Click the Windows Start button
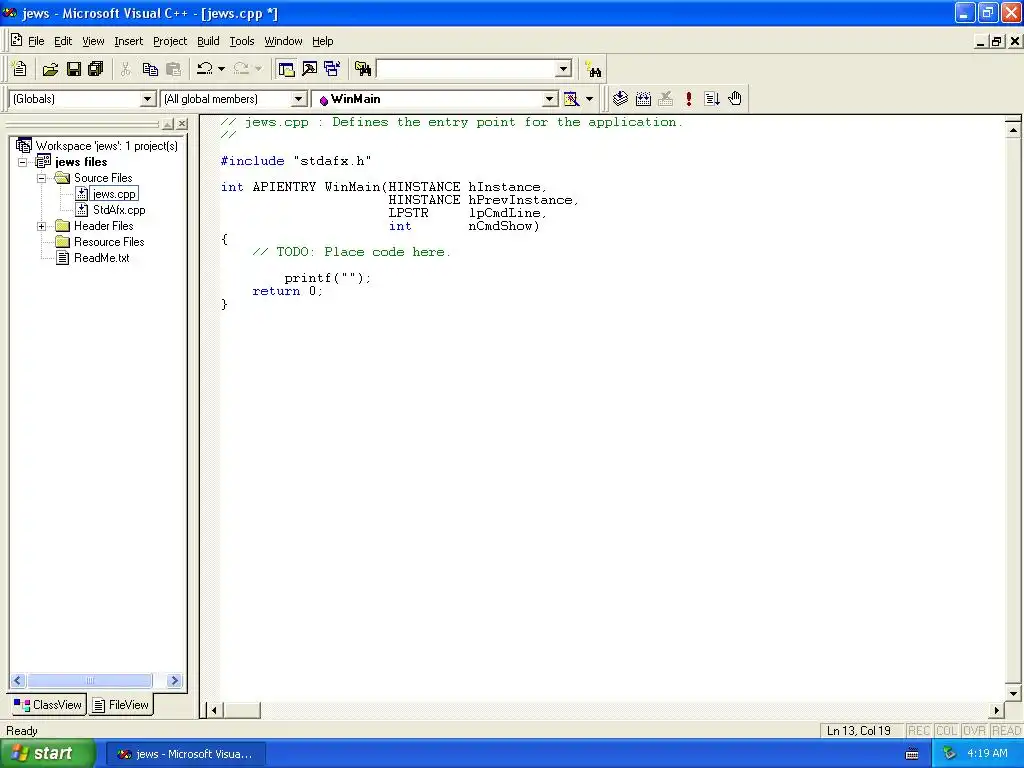The height and width of the screenshot is (768, 1024). [47, 753]
